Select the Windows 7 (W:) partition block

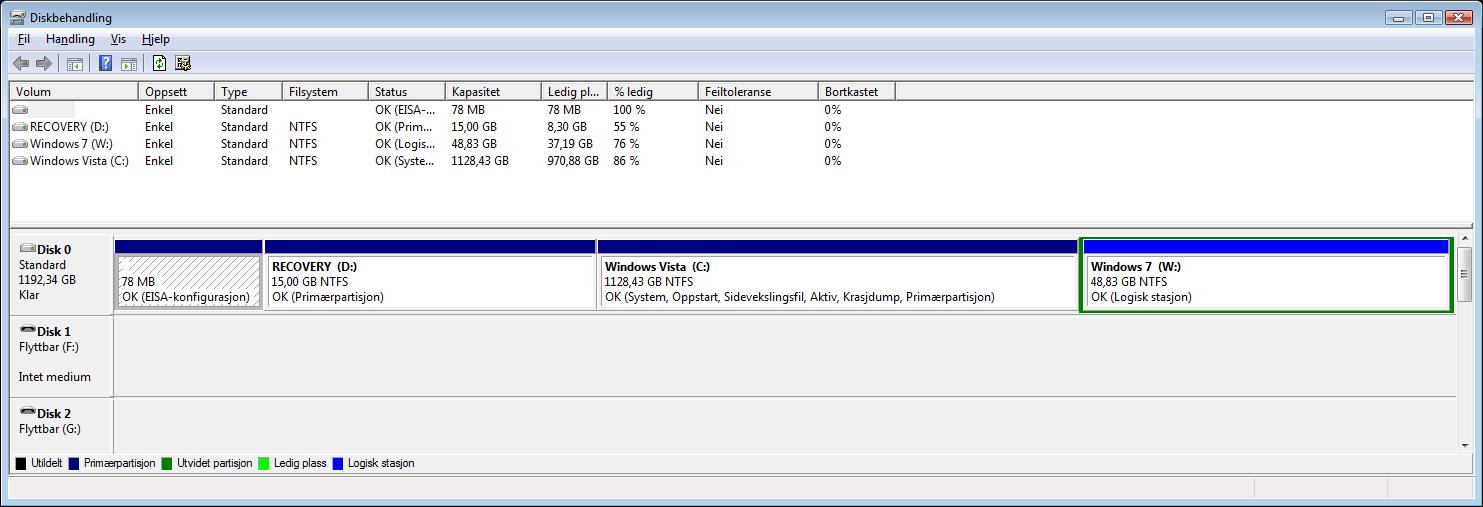pos(1266,275)
